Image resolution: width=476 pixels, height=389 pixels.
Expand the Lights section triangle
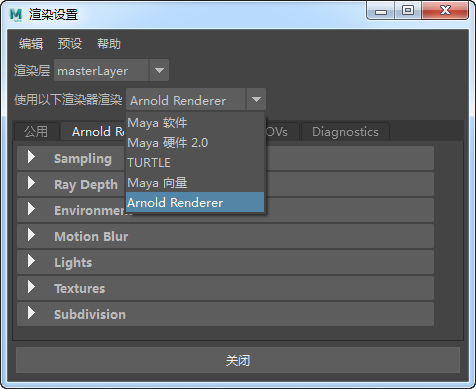click(31, 261)
